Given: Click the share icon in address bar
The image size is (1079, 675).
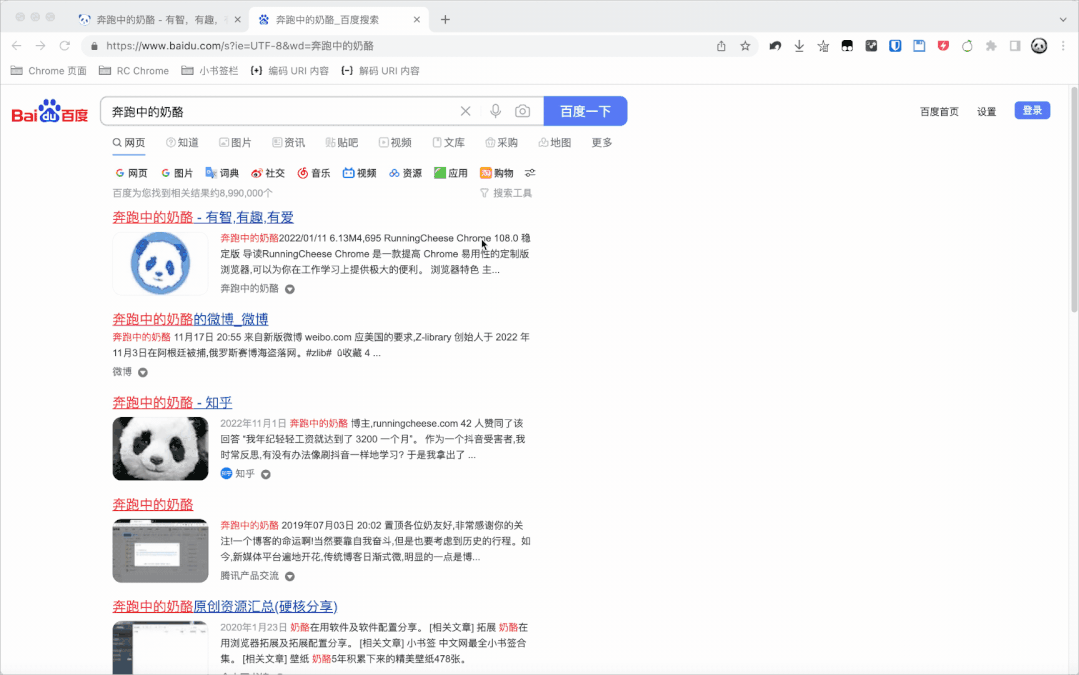Looking at the screenshot, I should tap(721, 46).
